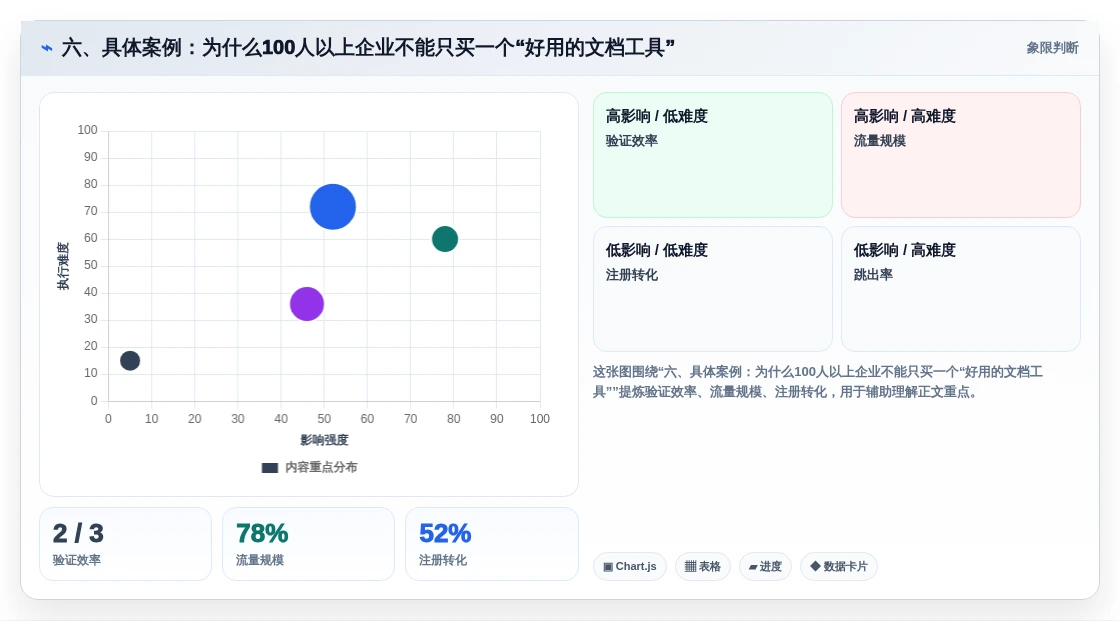
Task: Open the 78% 流量规模 stat card
Action: pos(309,544)
